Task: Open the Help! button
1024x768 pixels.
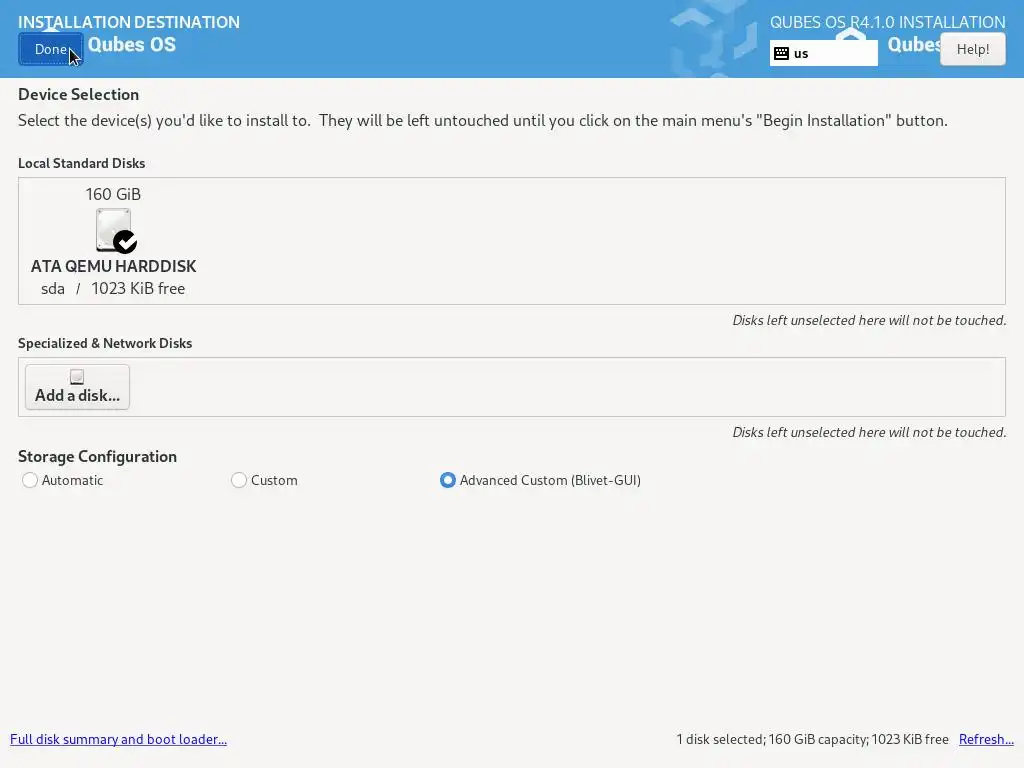Action: click(972, 49)
